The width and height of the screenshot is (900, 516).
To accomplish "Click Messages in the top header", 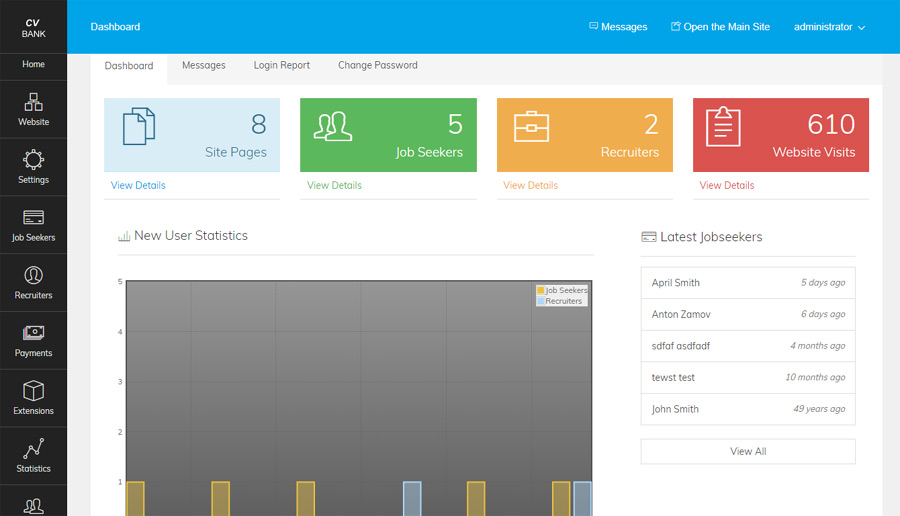I will pos(618,27).
